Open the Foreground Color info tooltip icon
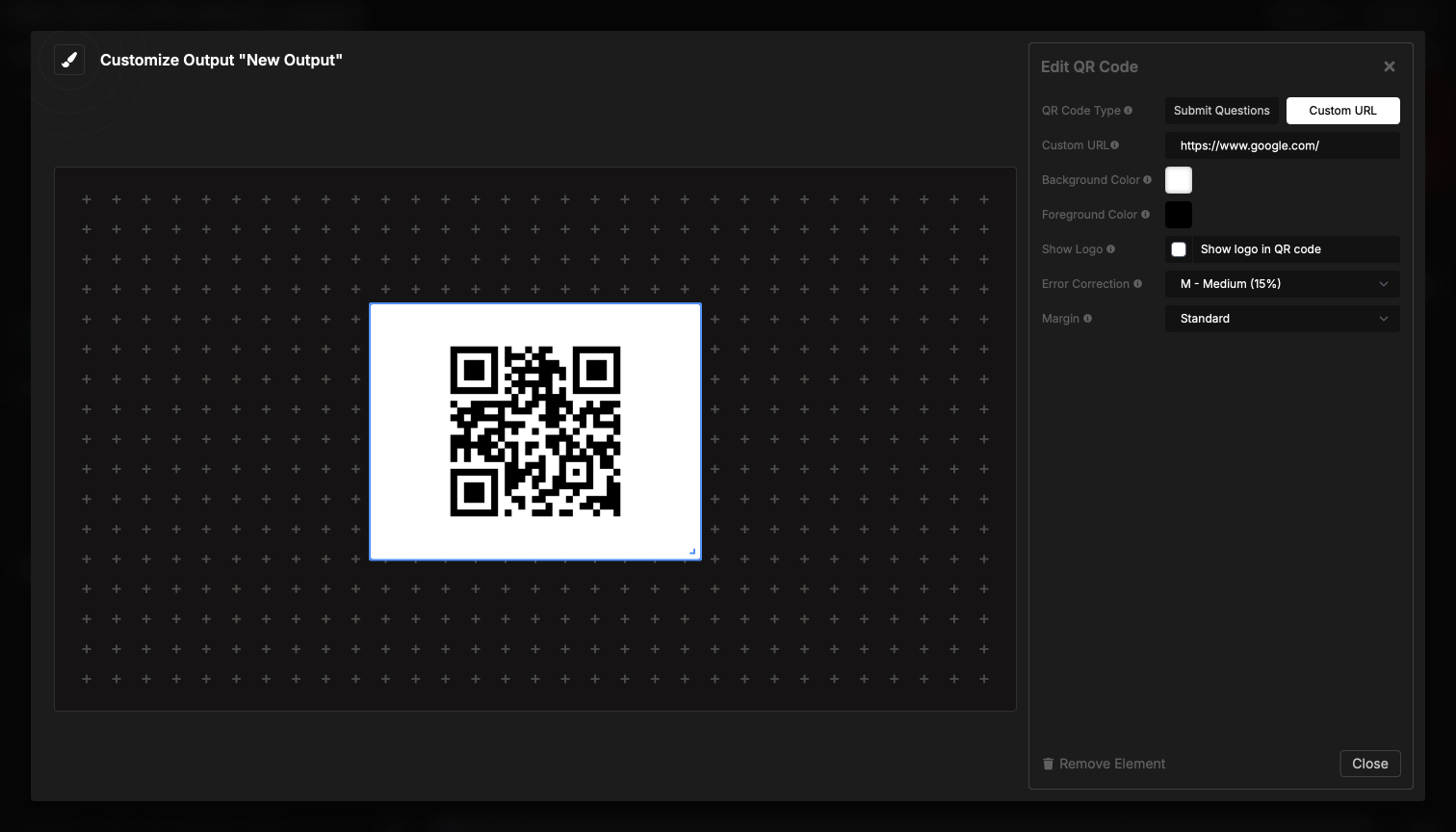The image size is (1456, 832). point(1146,214)
